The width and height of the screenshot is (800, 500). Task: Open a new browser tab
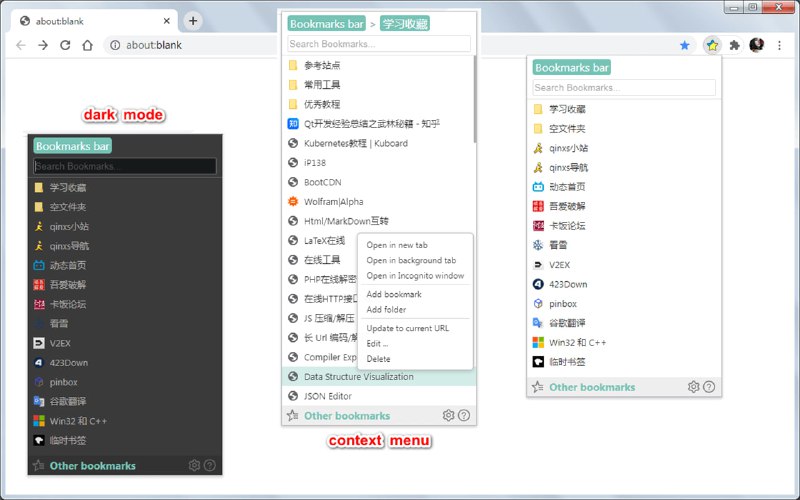(193, 20)
